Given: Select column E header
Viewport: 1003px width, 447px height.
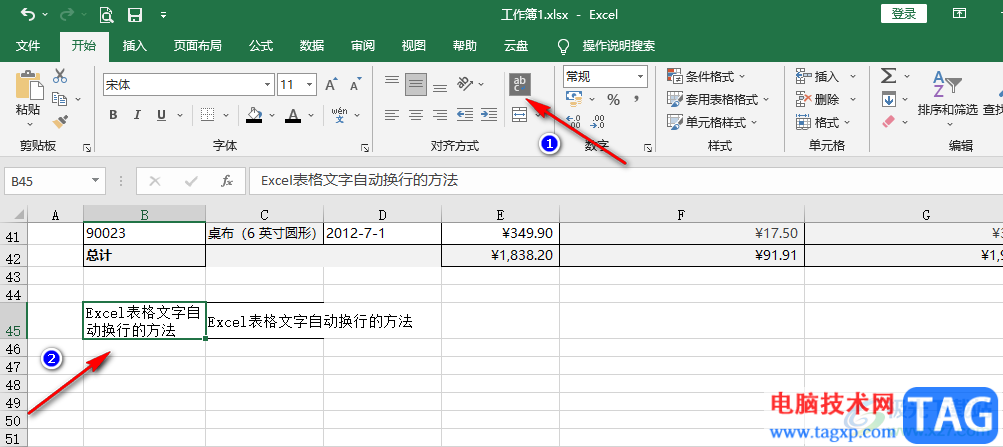Looking at the screenshot, I should [500, 215].
